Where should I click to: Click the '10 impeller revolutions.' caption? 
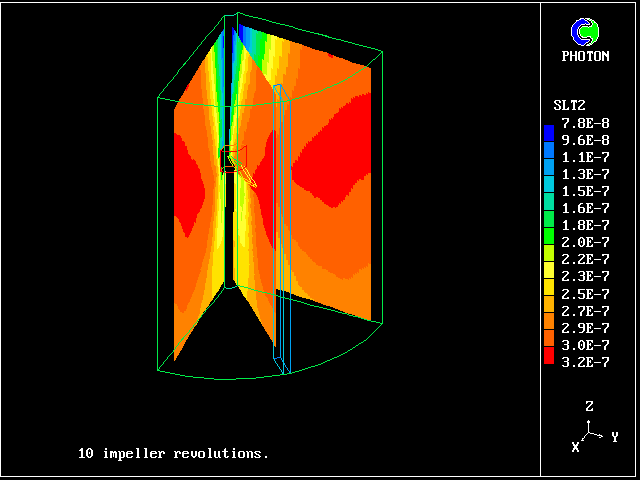173,453
